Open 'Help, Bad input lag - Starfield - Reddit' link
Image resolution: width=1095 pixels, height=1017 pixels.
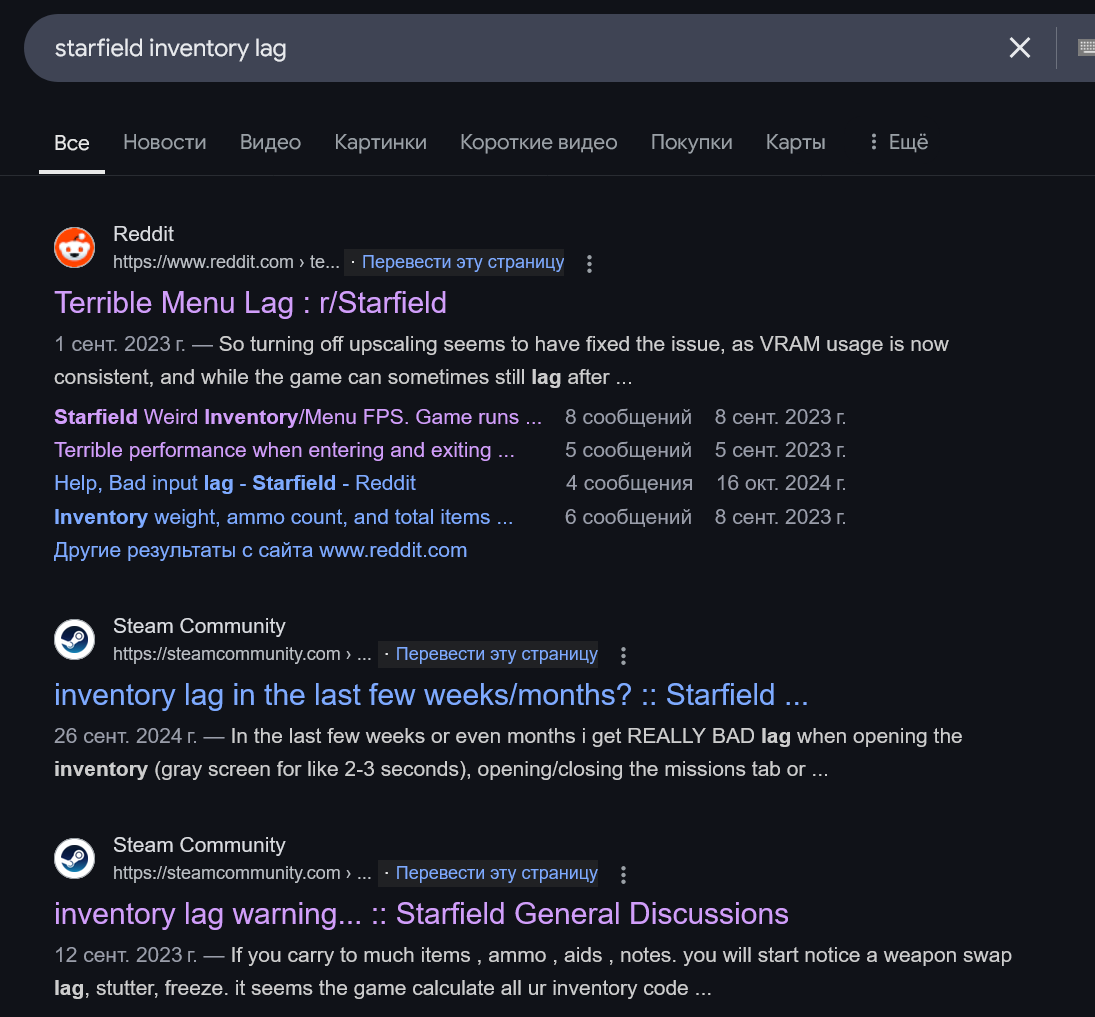pos(235,483)
